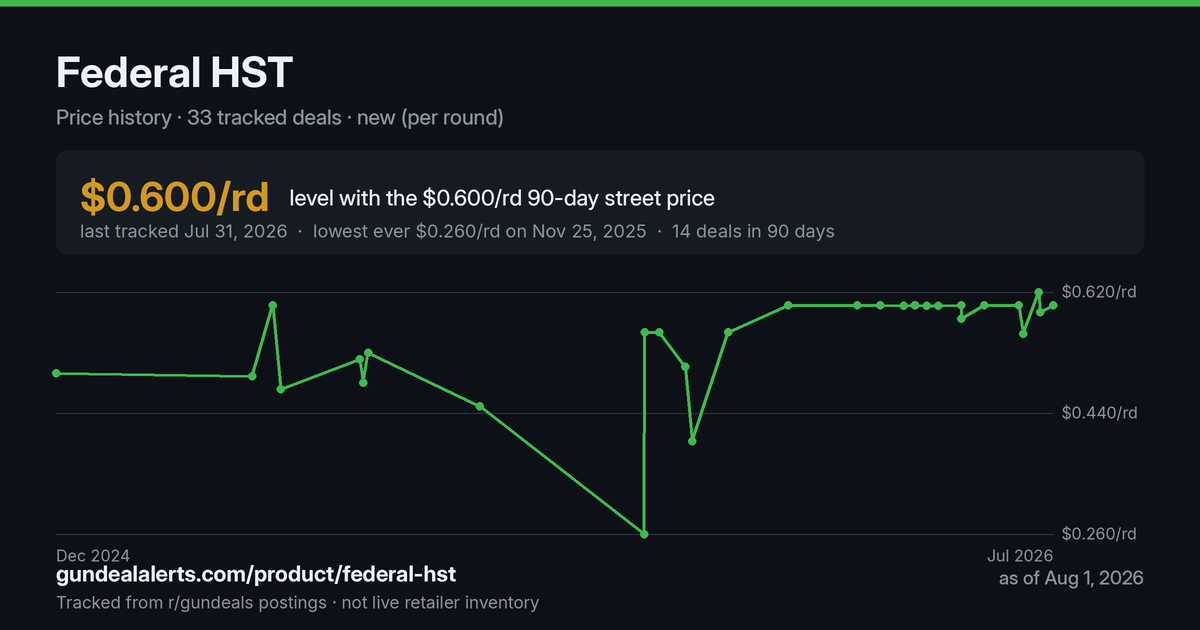Screen dimensions: 1200x630
Task: Click the Jul 2026 date label
Action: (1015, 555)
